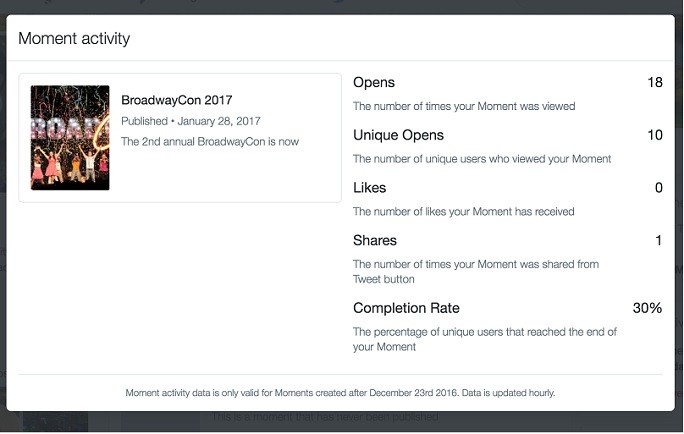Viewport: 684px width, 434px height.
Task: Select the Likes metric label
Action: 369,188
